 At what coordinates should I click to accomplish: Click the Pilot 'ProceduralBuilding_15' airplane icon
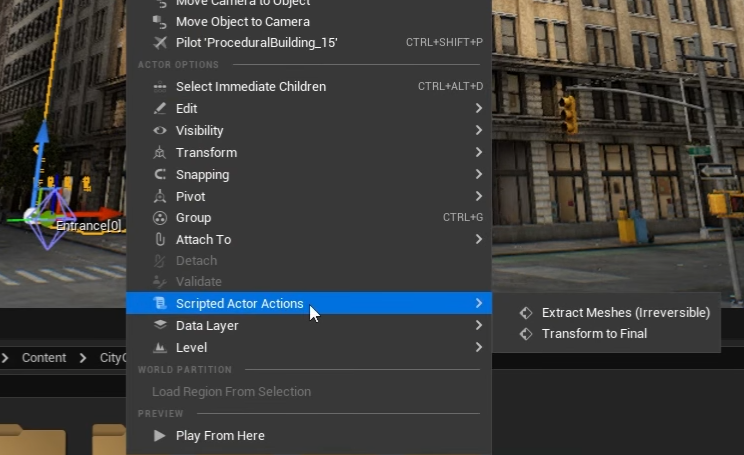[159, 42]
